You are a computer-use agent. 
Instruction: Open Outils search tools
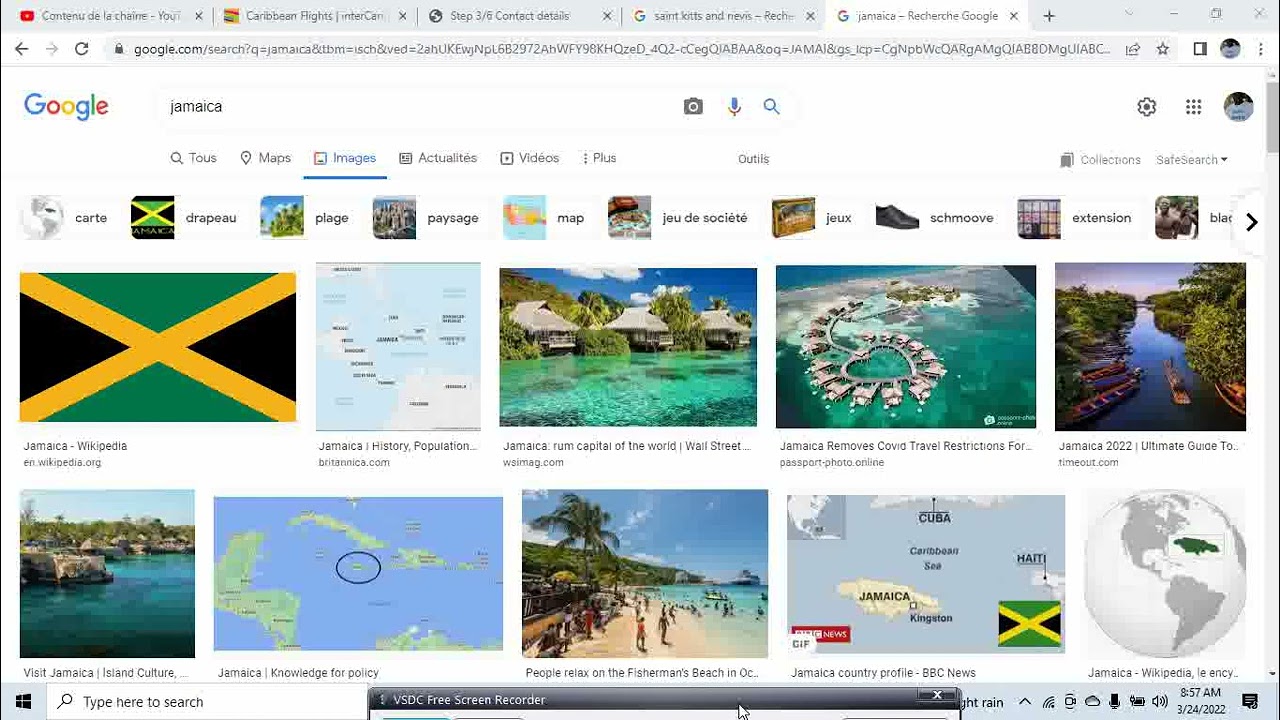coord(753,159)
